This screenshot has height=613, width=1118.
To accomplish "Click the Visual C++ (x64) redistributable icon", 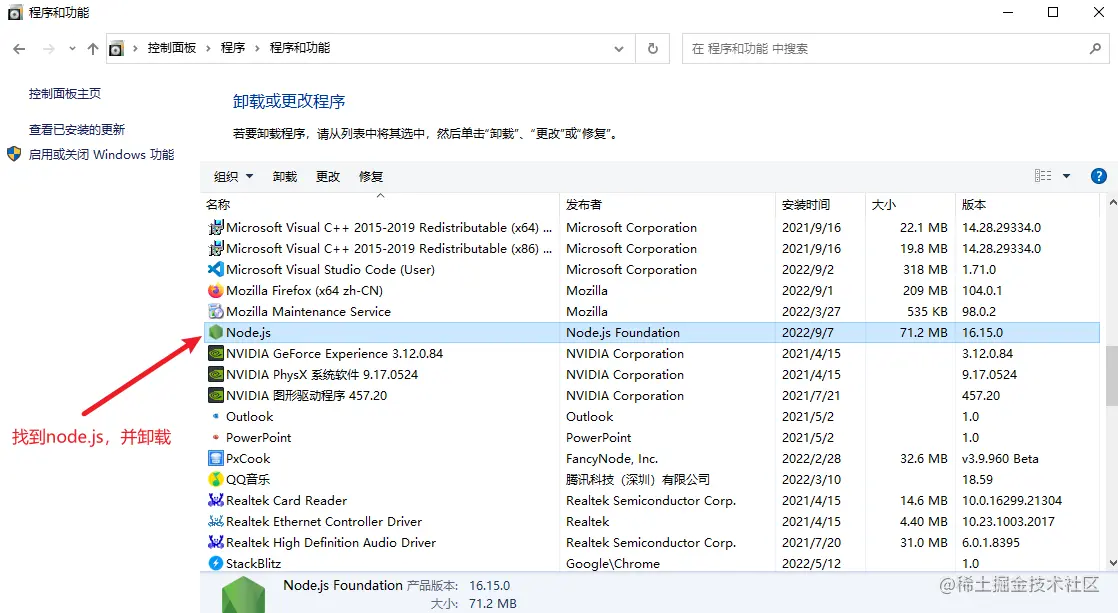I will click(215, 227).
